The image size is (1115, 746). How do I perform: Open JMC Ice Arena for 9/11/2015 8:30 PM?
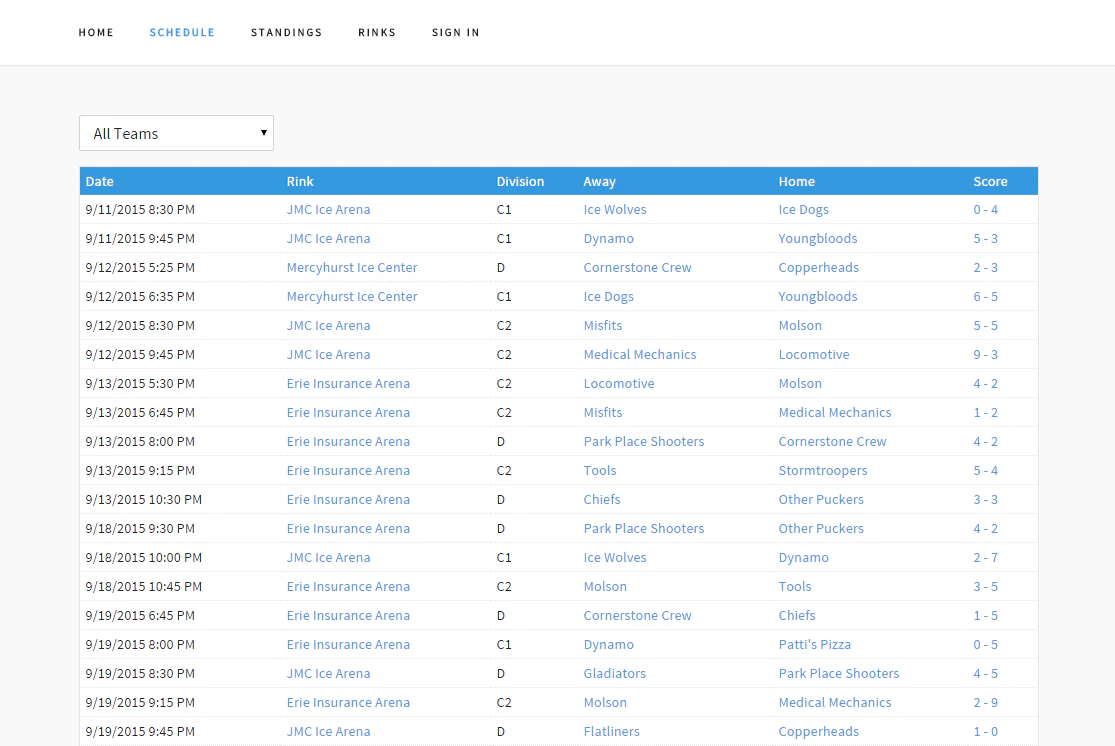(329, 209)
